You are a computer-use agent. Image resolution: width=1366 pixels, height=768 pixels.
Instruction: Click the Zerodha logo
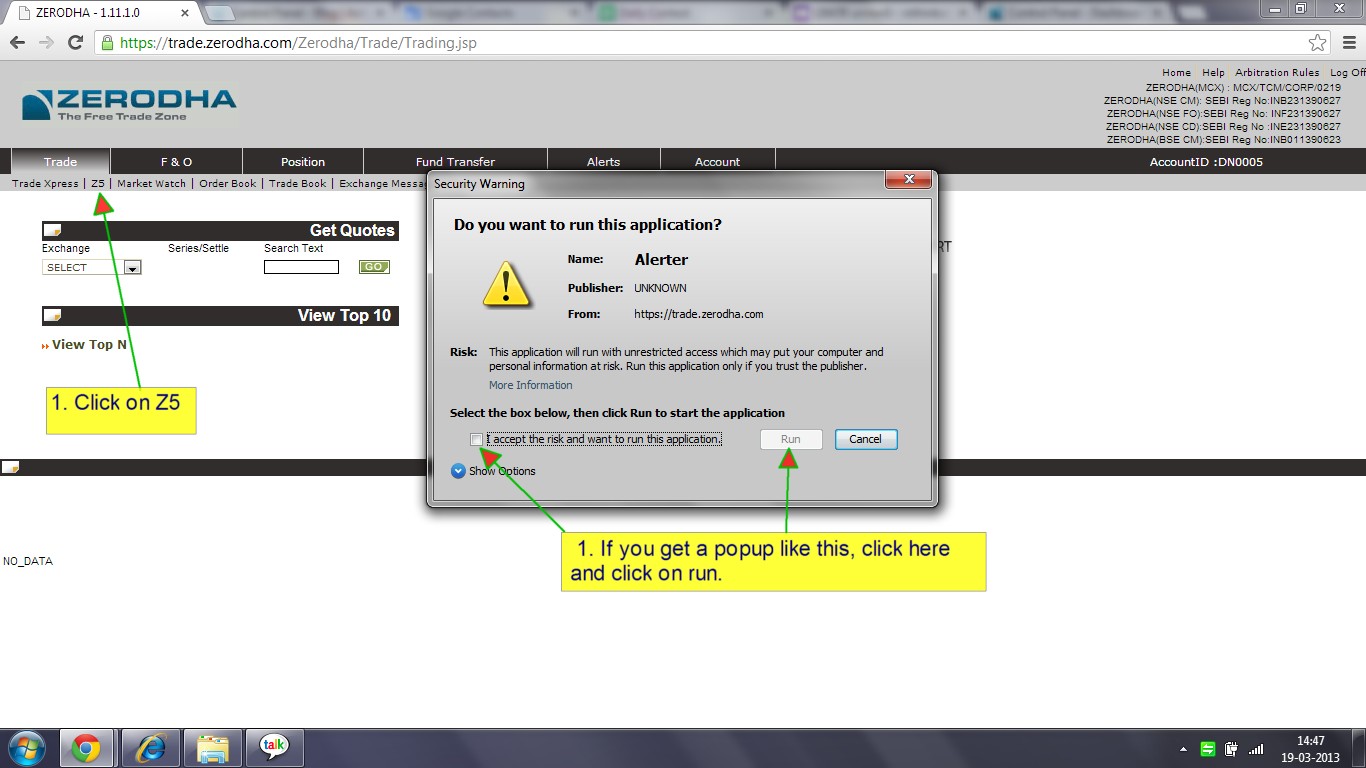tap(129, 105)
